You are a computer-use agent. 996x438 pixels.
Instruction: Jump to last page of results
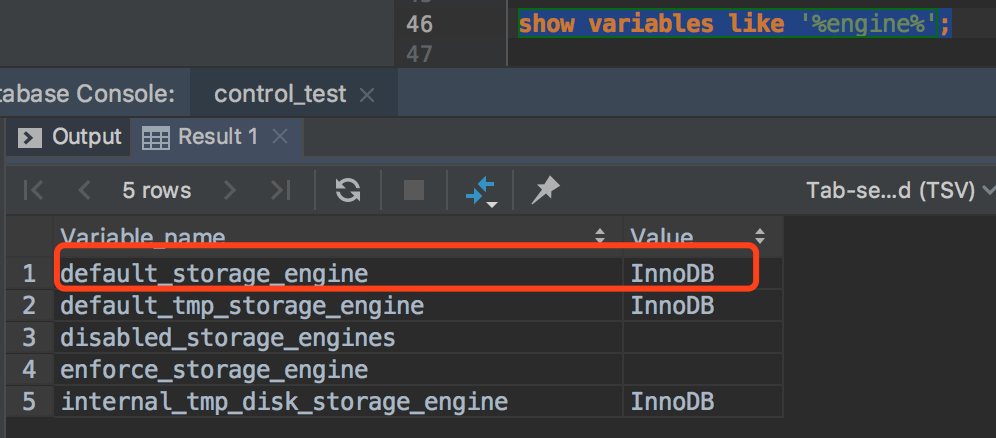pyautogui.click(x=281, y=190)
